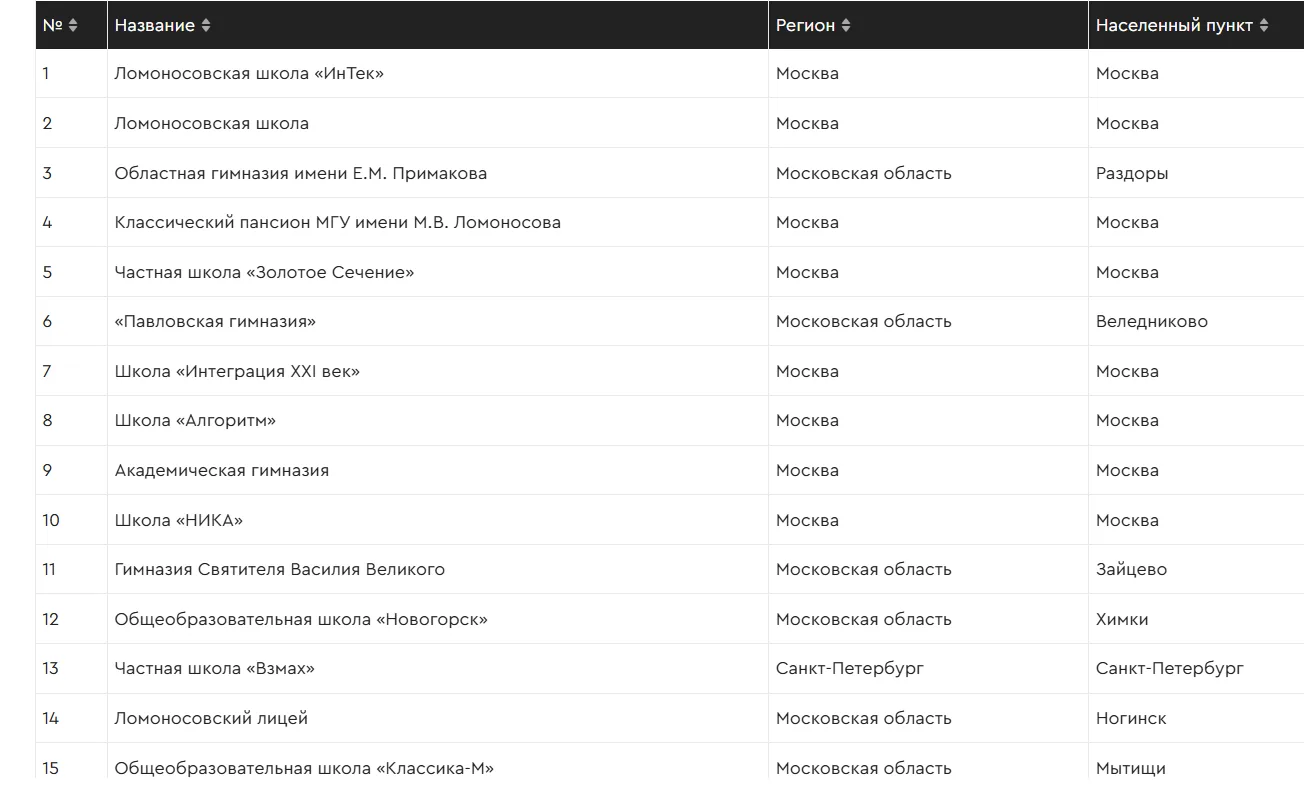
Task: Open row Ломоносовская школа «ИнТек»
Action: [x=669, y=74]
